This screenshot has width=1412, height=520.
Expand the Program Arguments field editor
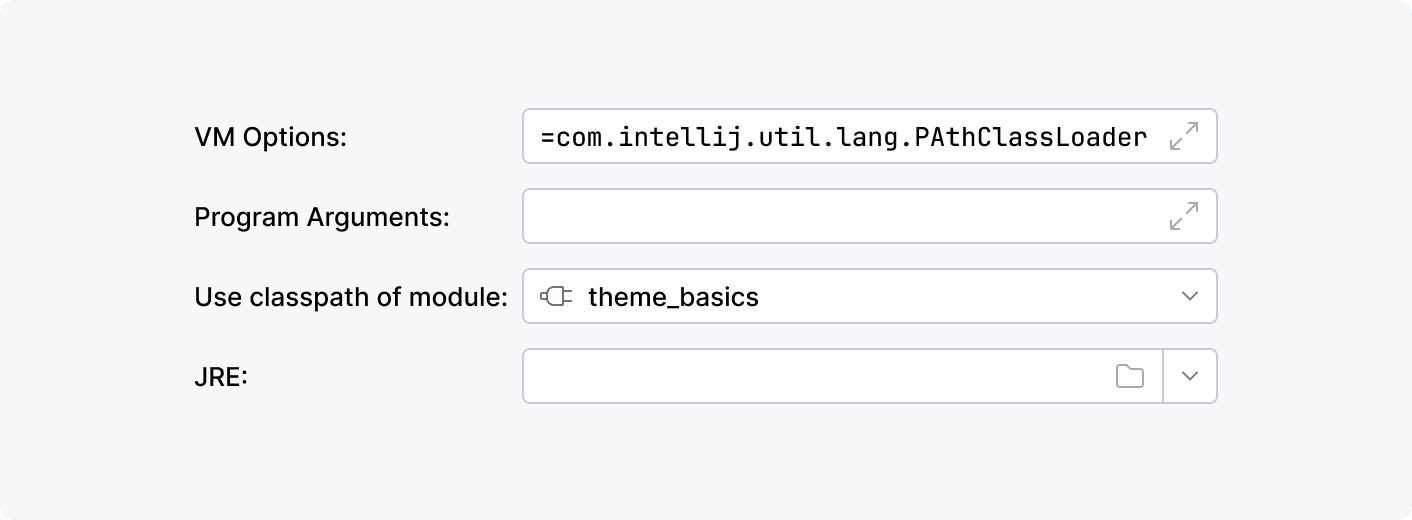point(1184,216)
